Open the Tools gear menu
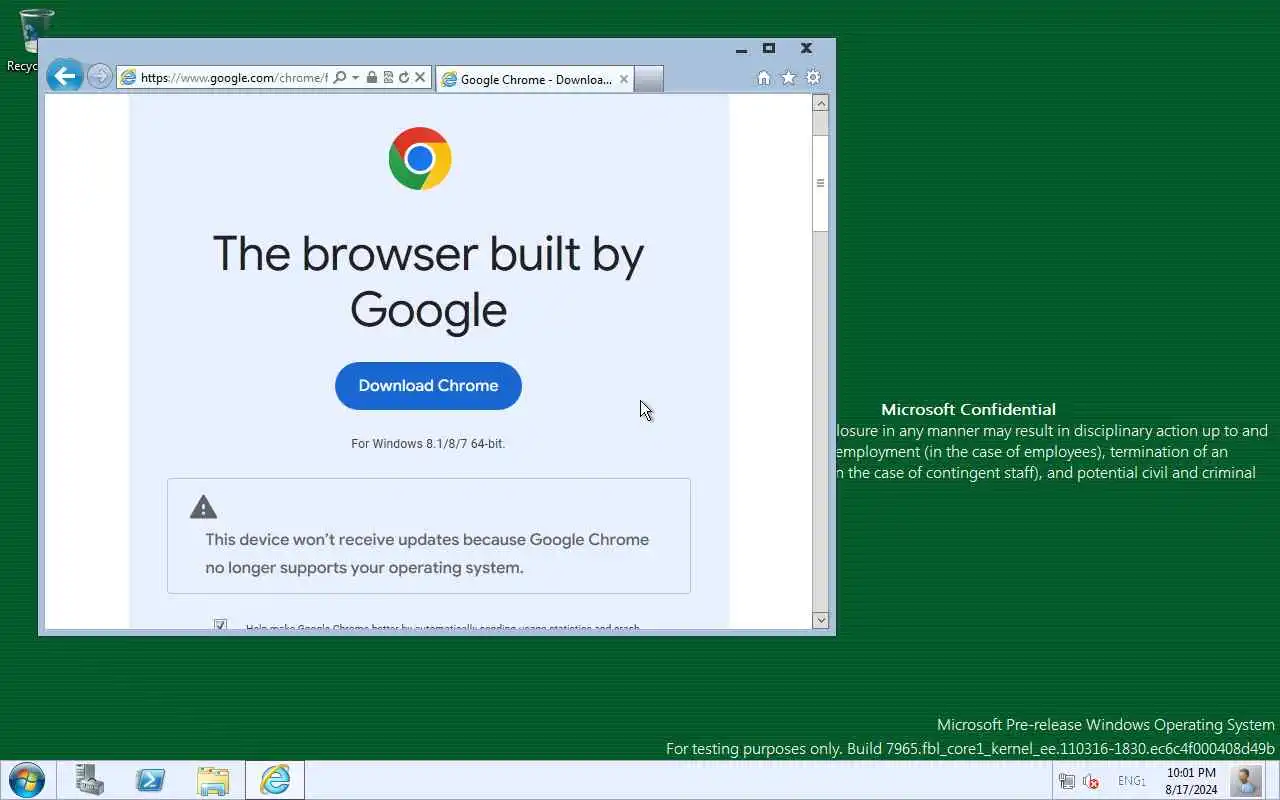1280x800 pixels. 813,77
